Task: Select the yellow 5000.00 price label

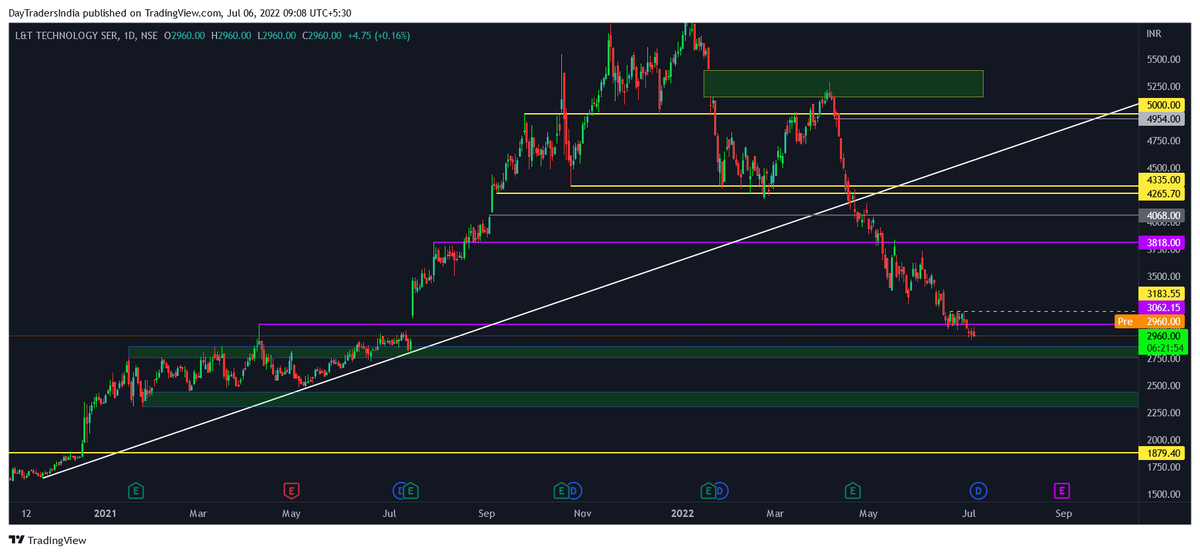Action: 1163,104
